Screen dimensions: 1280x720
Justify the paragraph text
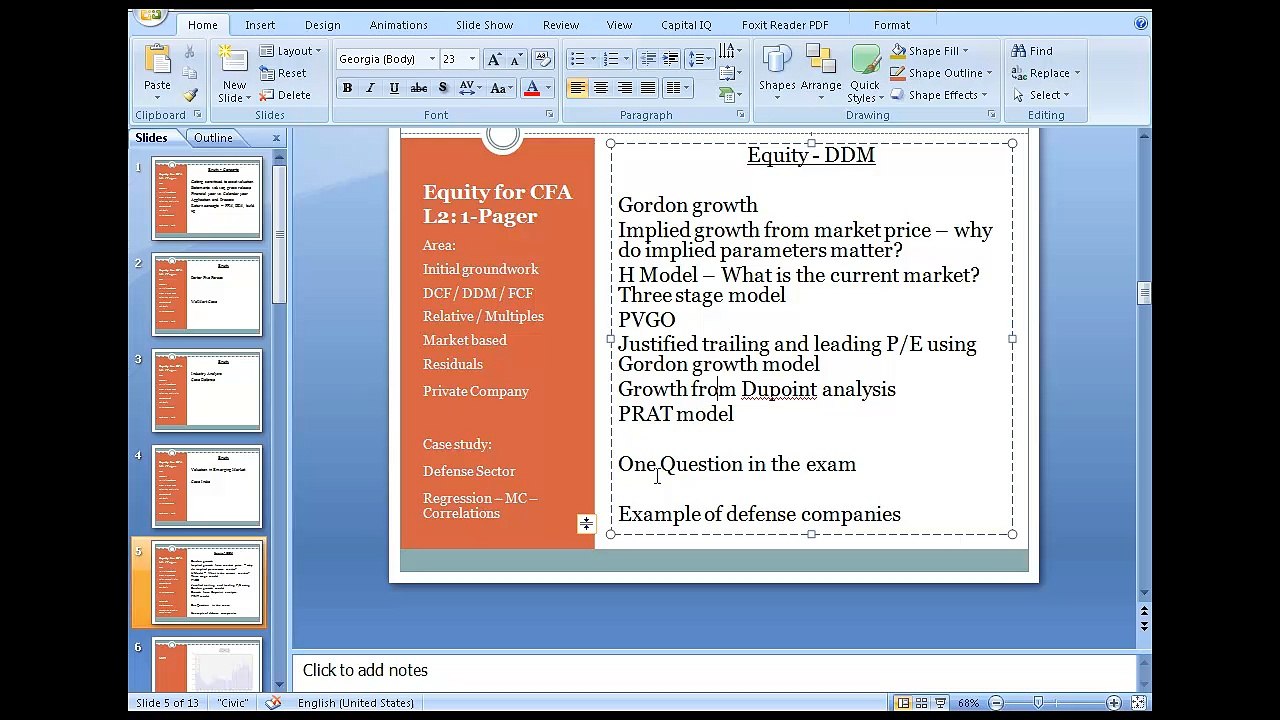coord(648,88)
